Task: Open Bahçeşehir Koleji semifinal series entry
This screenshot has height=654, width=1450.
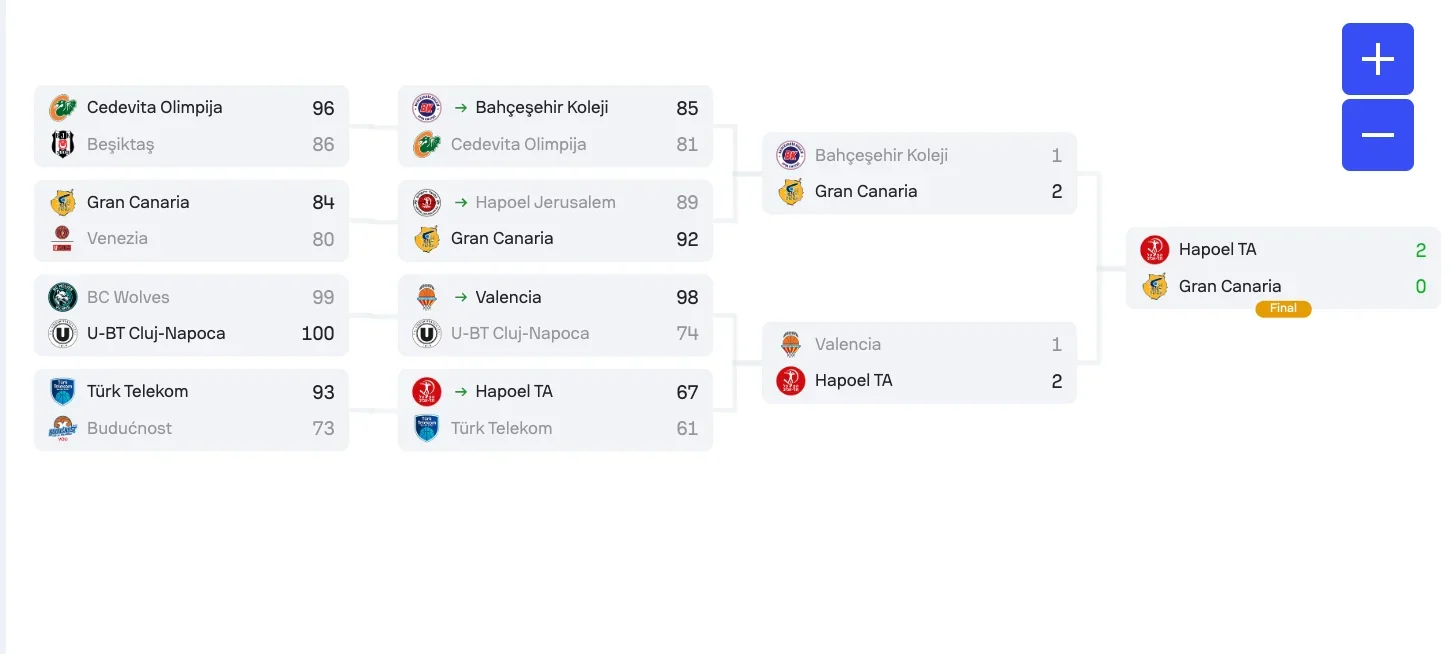Action: tap(881, 155)
